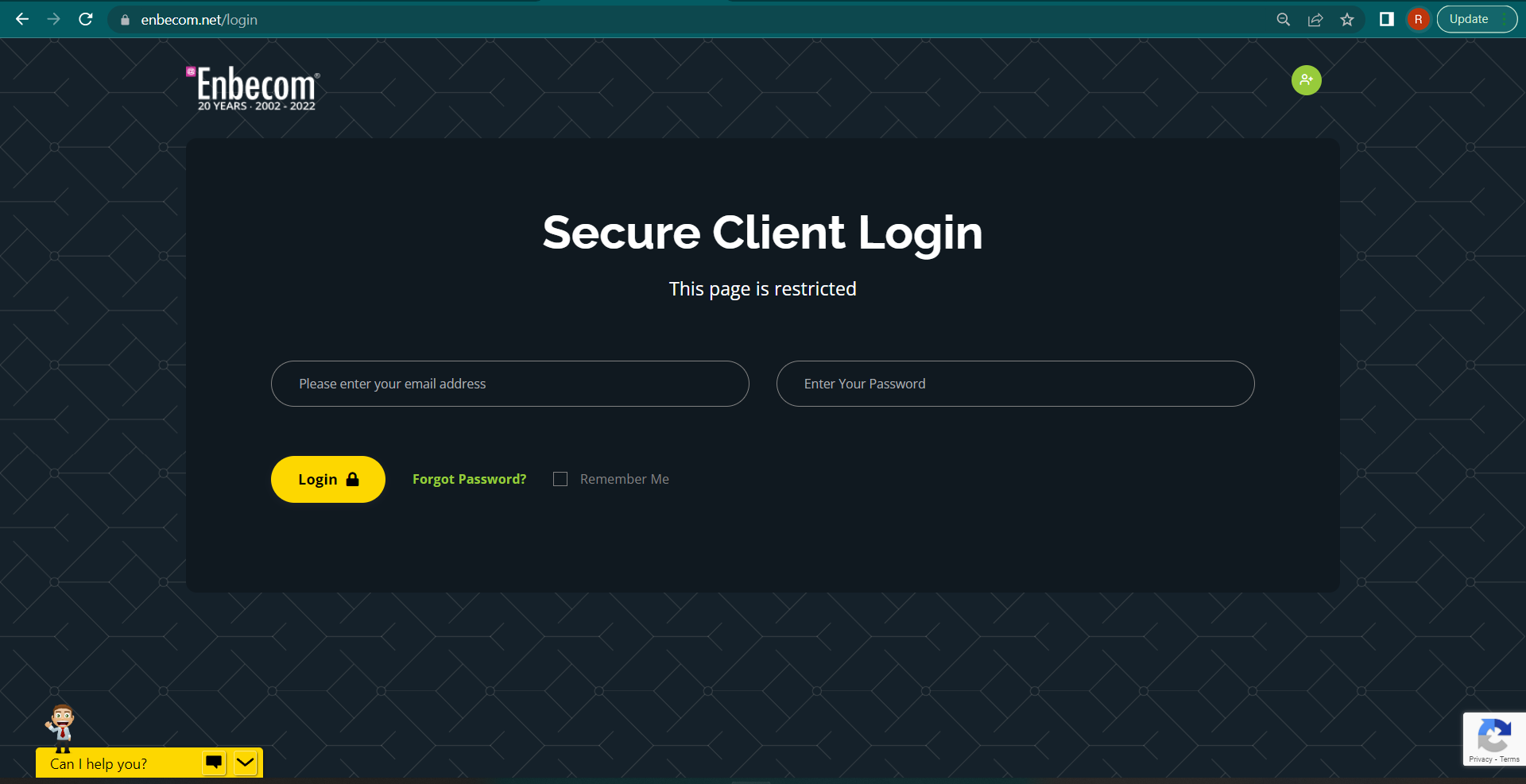This screenshot has width=1526, height=784.
Task: Click the Update browser button
Action: point(1477,19)
